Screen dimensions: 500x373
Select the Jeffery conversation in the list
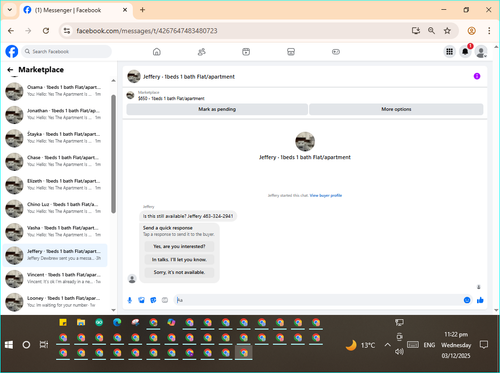coord(55,255)
